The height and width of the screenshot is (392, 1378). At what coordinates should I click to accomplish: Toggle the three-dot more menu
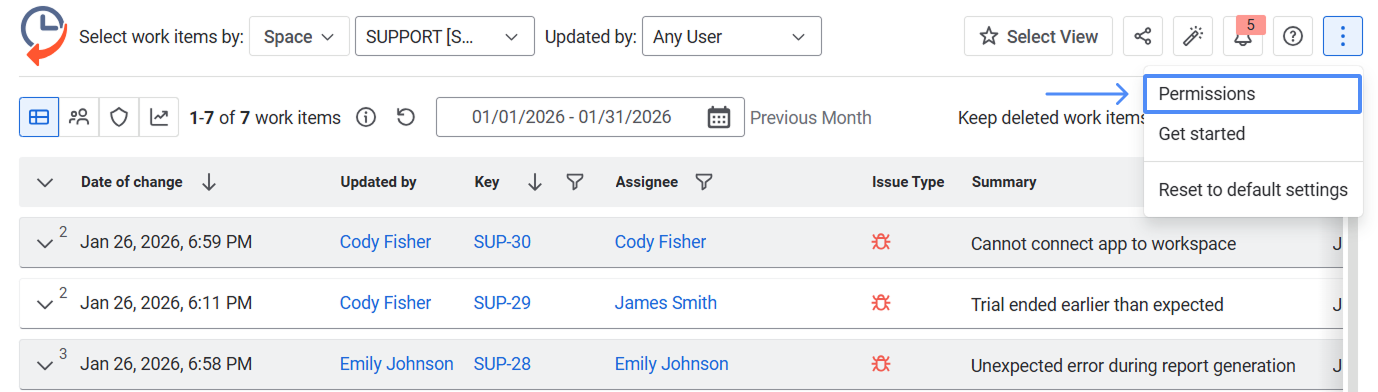(x=1343, y=36)
